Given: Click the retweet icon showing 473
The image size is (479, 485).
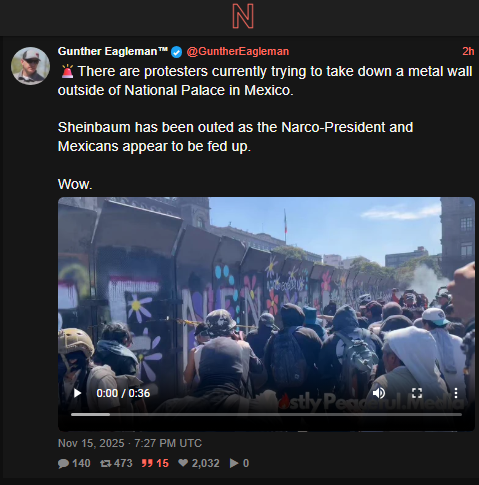Looking at the screenshot, I should point(106,463).
